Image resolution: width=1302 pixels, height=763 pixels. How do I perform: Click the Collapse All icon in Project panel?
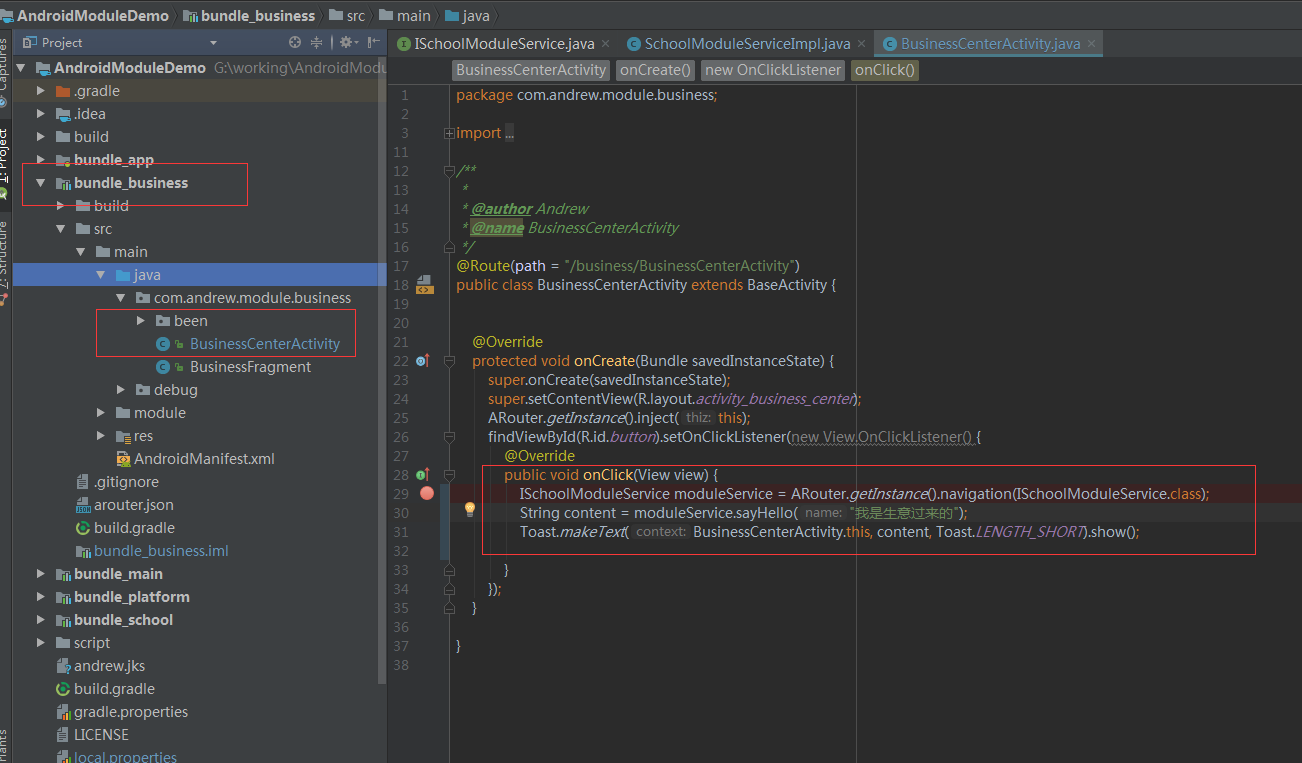click(x=317, y=43)
